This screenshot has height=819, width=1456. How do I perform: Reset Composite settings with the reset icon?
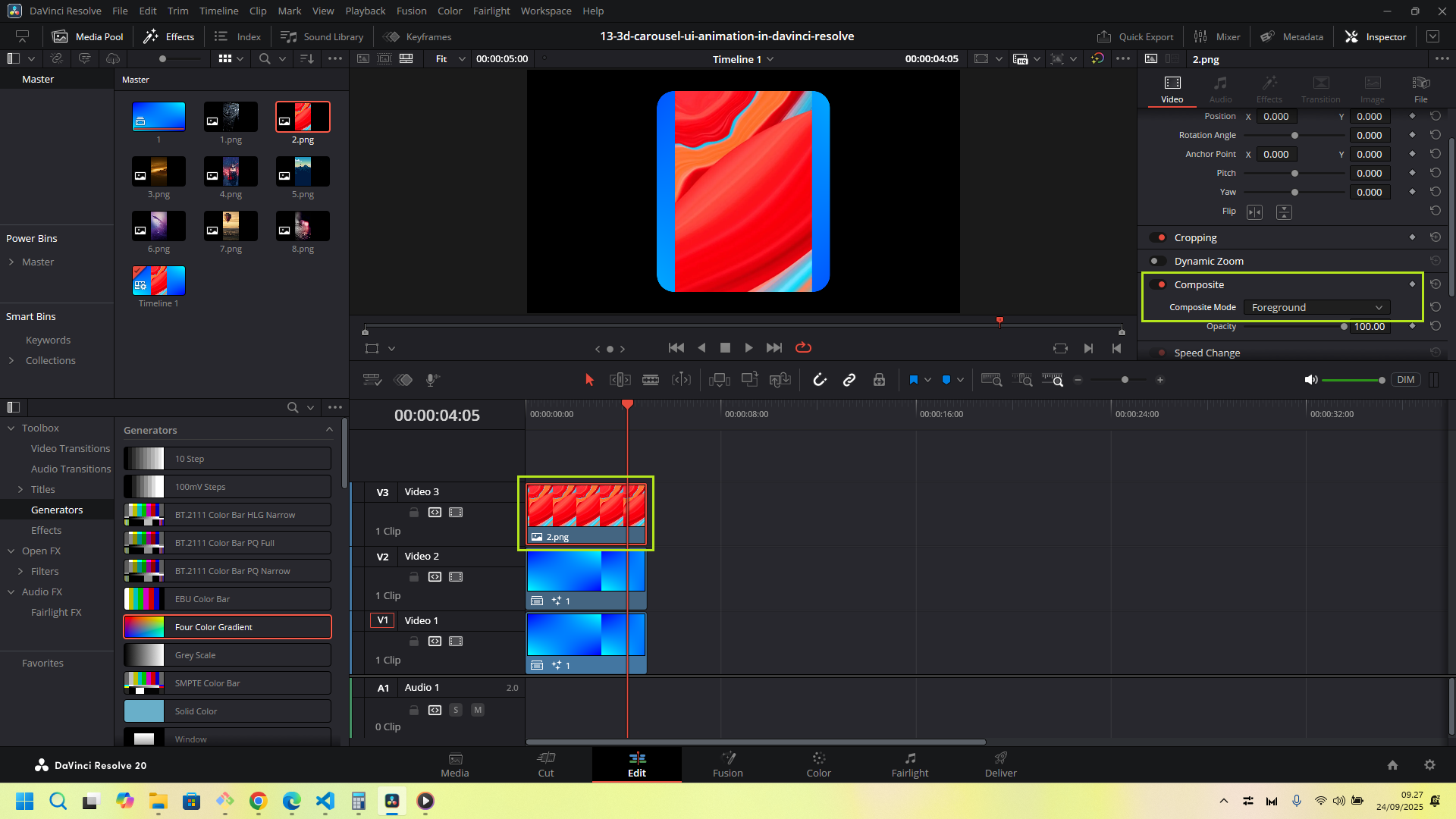tap(1435, 284)
